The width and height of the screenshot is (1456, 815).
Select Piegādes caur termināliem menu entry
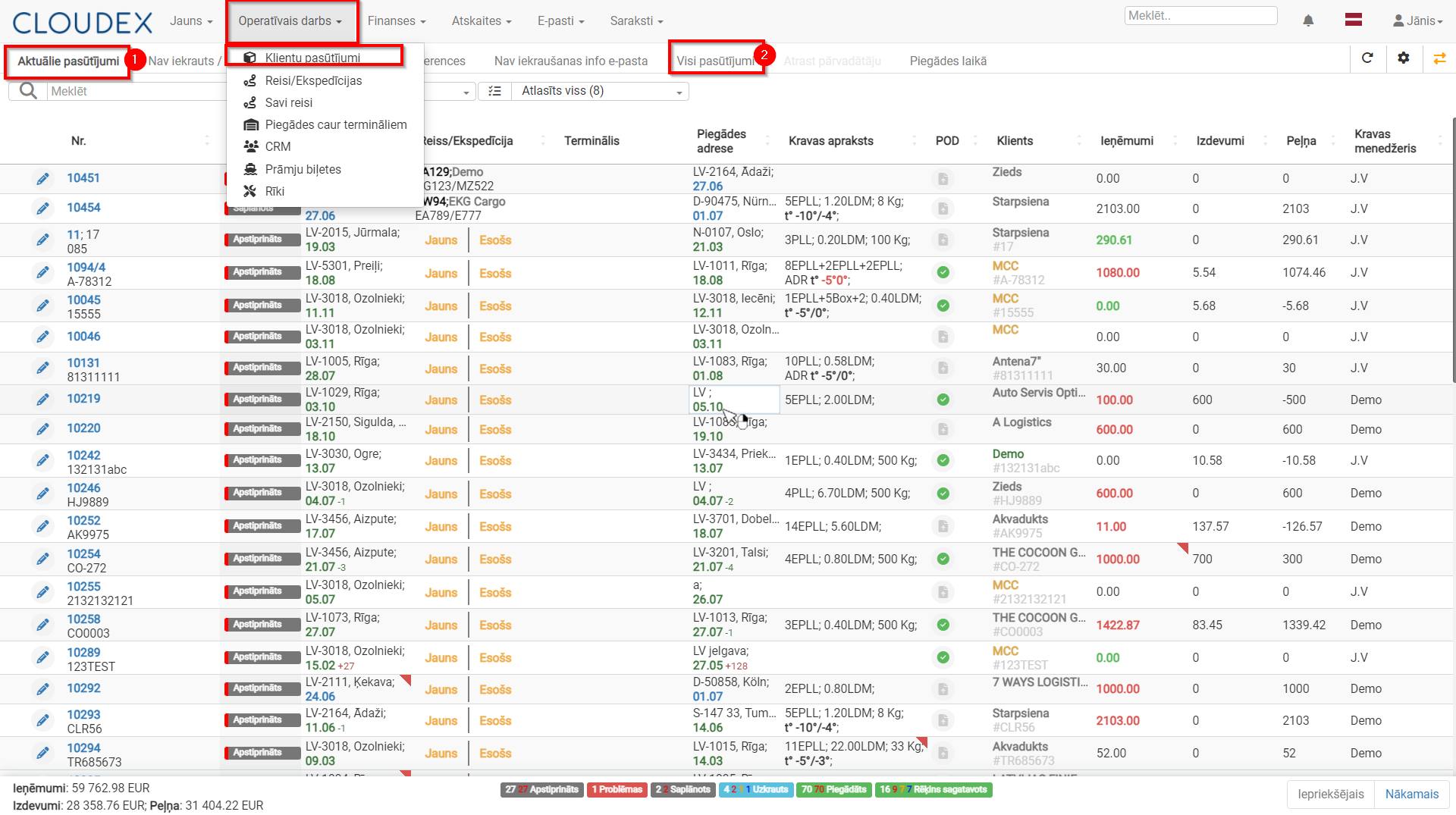(336, 124)
